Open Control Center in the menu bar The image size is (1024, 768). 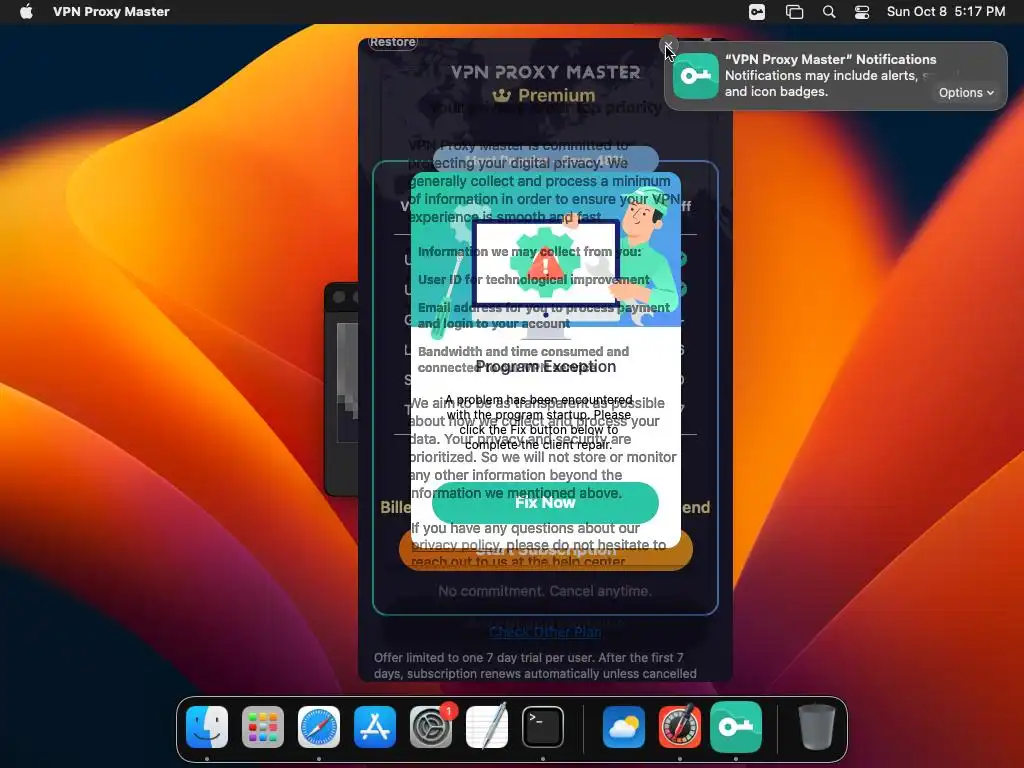click(x=862, y=12)
